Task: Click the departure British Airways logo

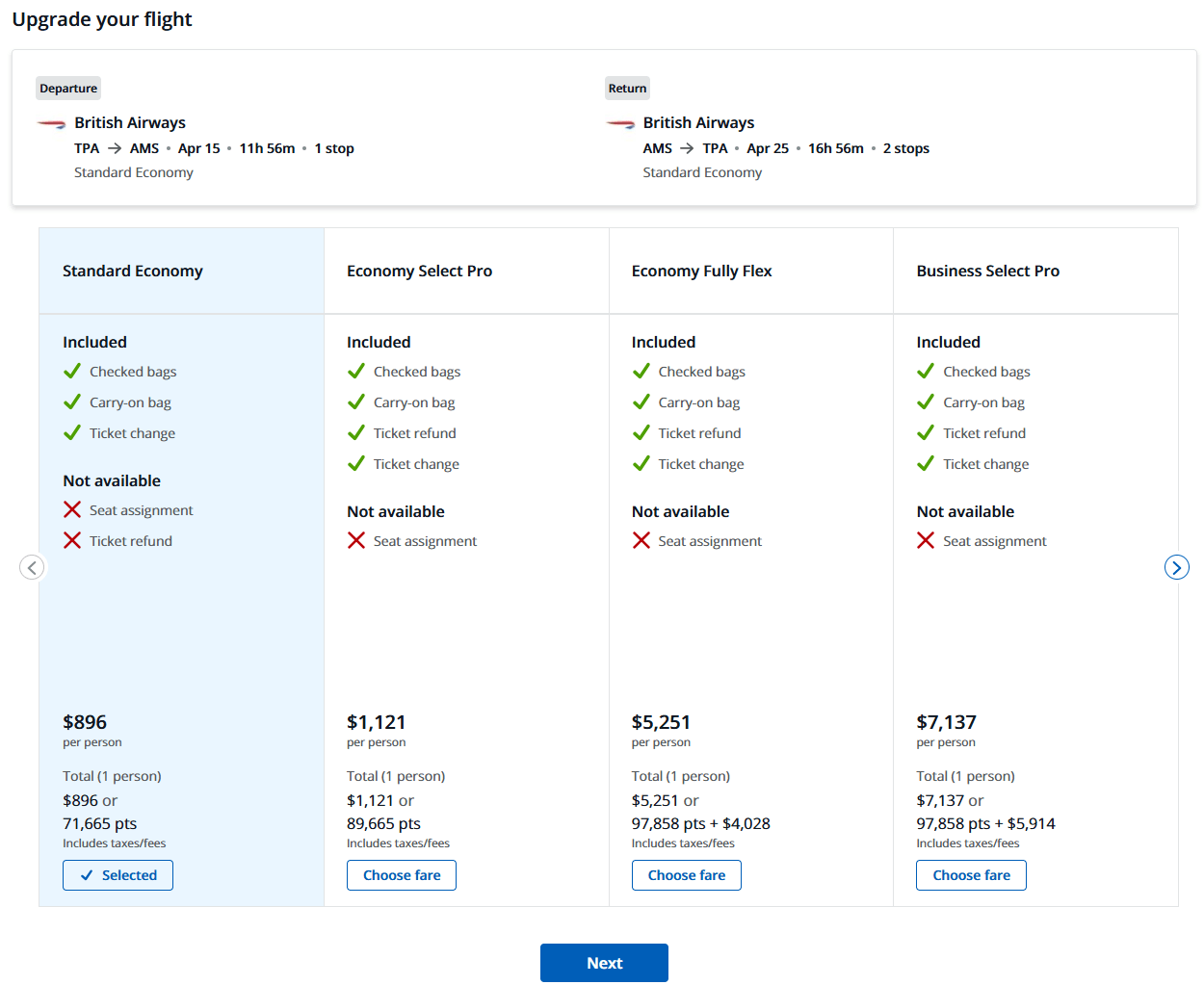Action: tap(51, 124)
